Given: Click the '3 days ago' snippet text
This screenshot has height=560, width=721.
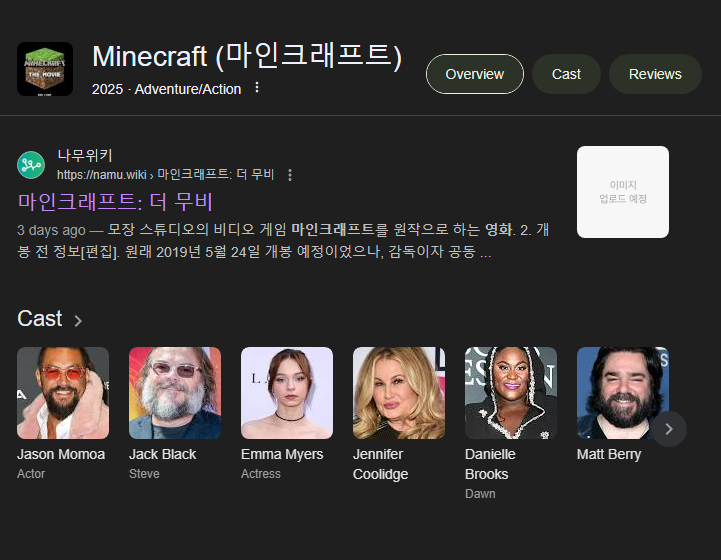Looking at the screenshot, I should 51,230.
